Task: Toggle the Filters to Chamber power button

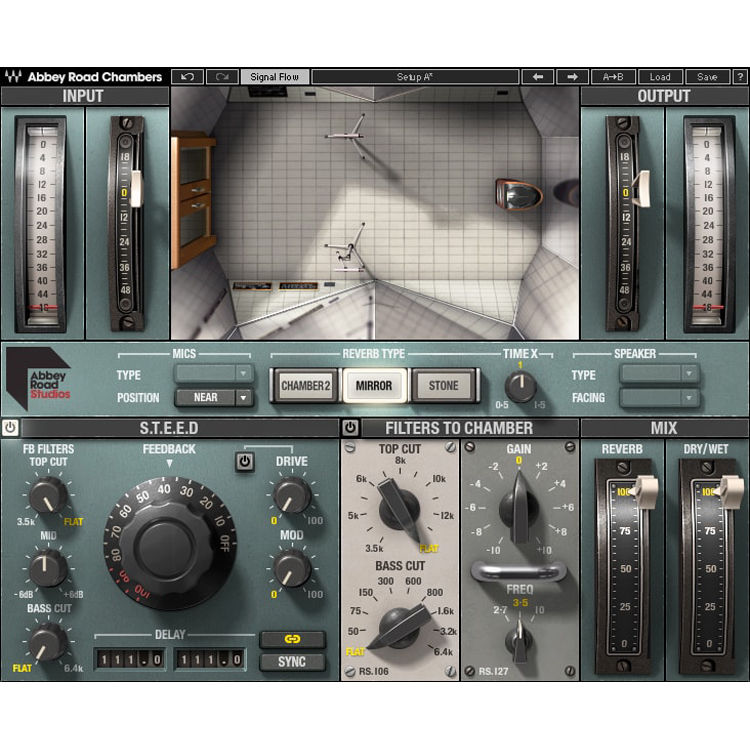Action: 351,427
